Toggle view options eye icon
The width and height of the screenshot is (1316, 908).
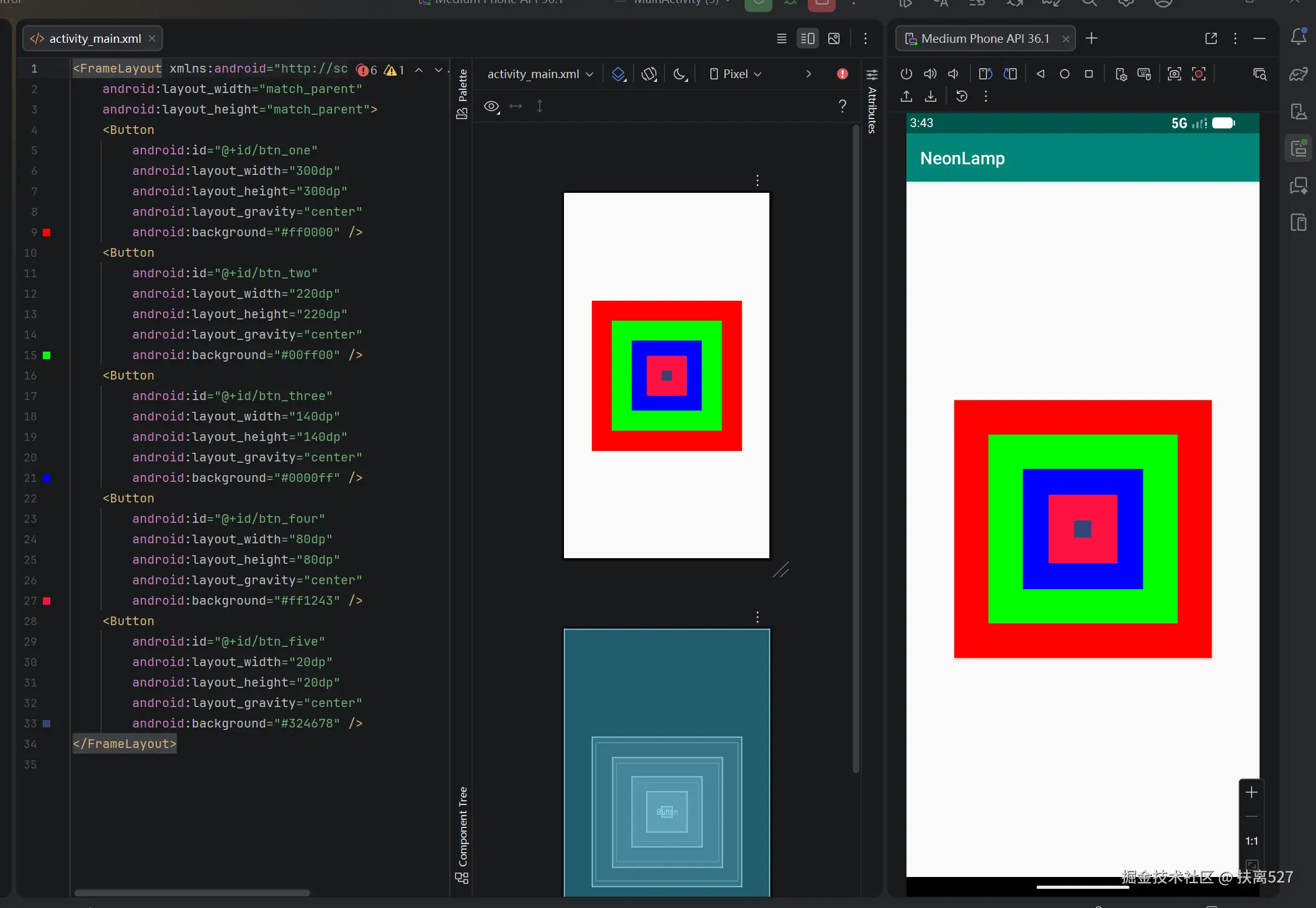tap(491, 106)
